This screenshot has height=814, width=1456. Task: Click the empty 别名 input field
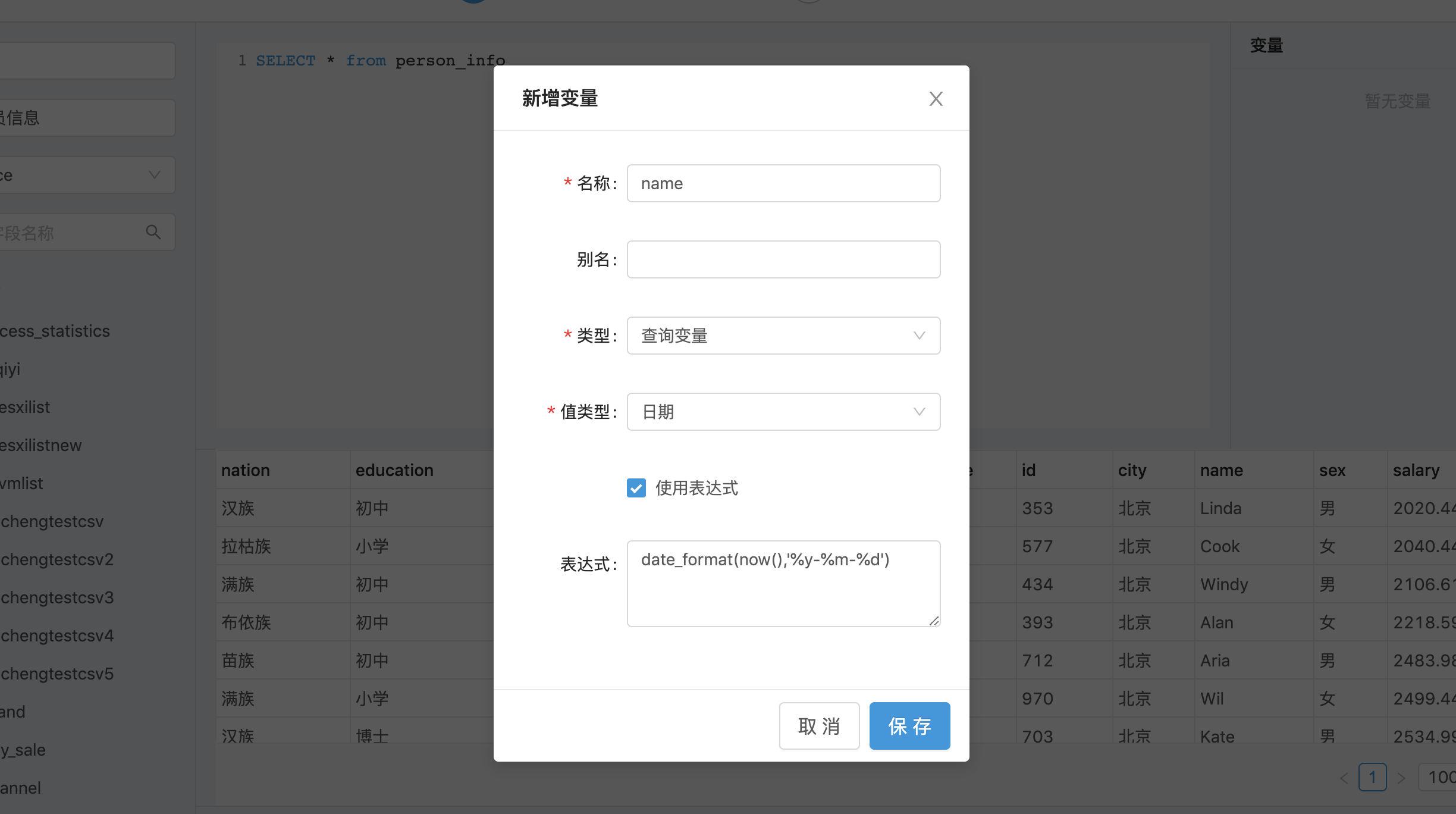pos(783,259)
